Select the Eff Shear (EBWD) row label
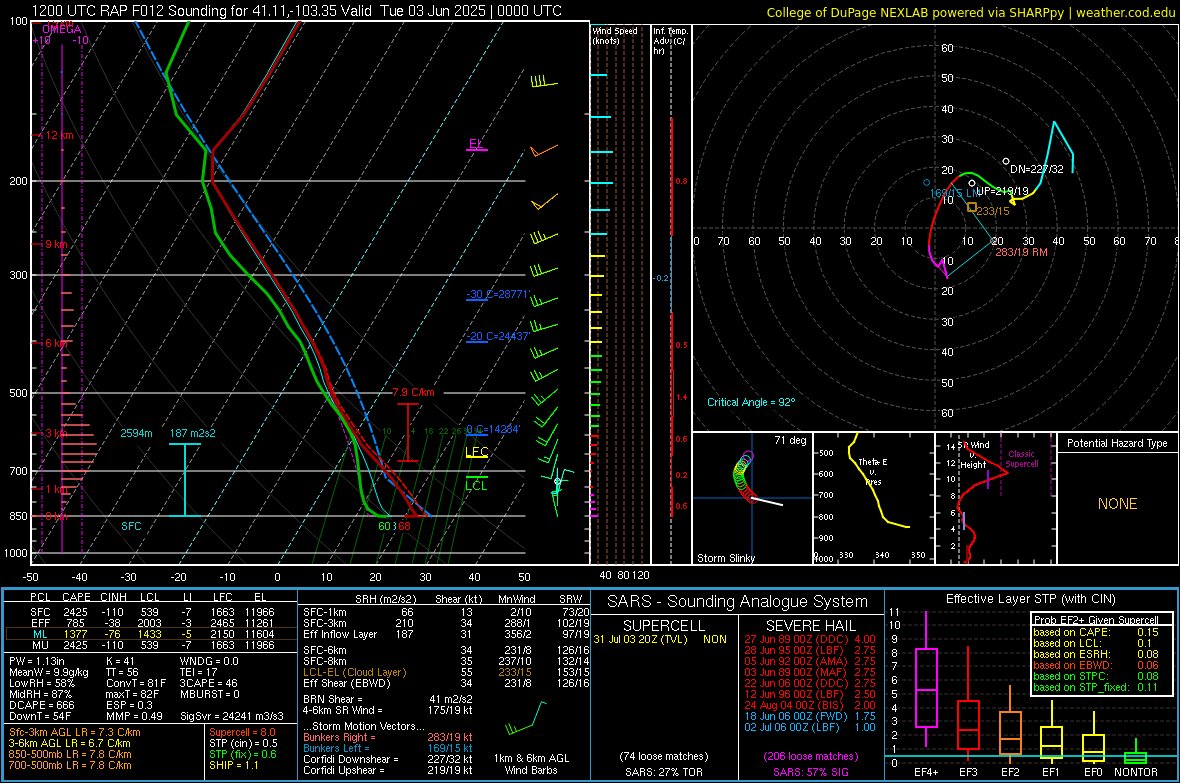 click(347, 684)
